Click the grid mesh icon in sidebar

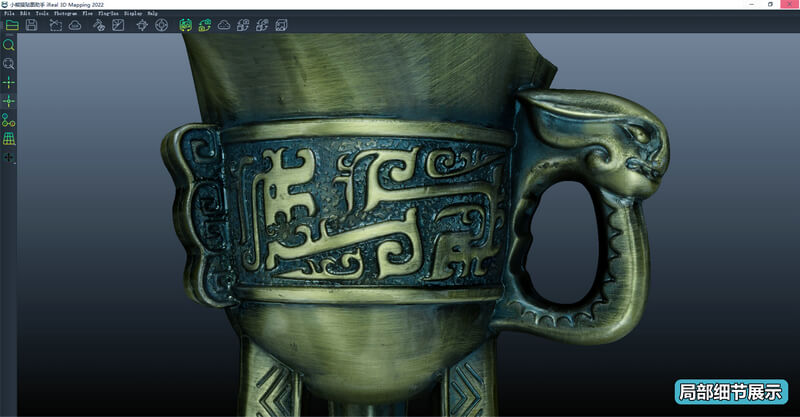[x=9, y=138]
